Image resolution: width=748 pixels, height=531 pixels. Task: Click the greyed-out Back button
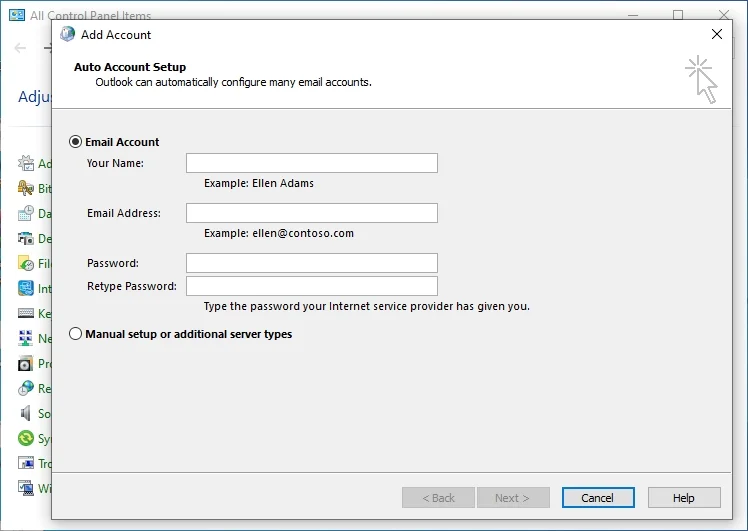pyautogui.click(x=438, y=498)
